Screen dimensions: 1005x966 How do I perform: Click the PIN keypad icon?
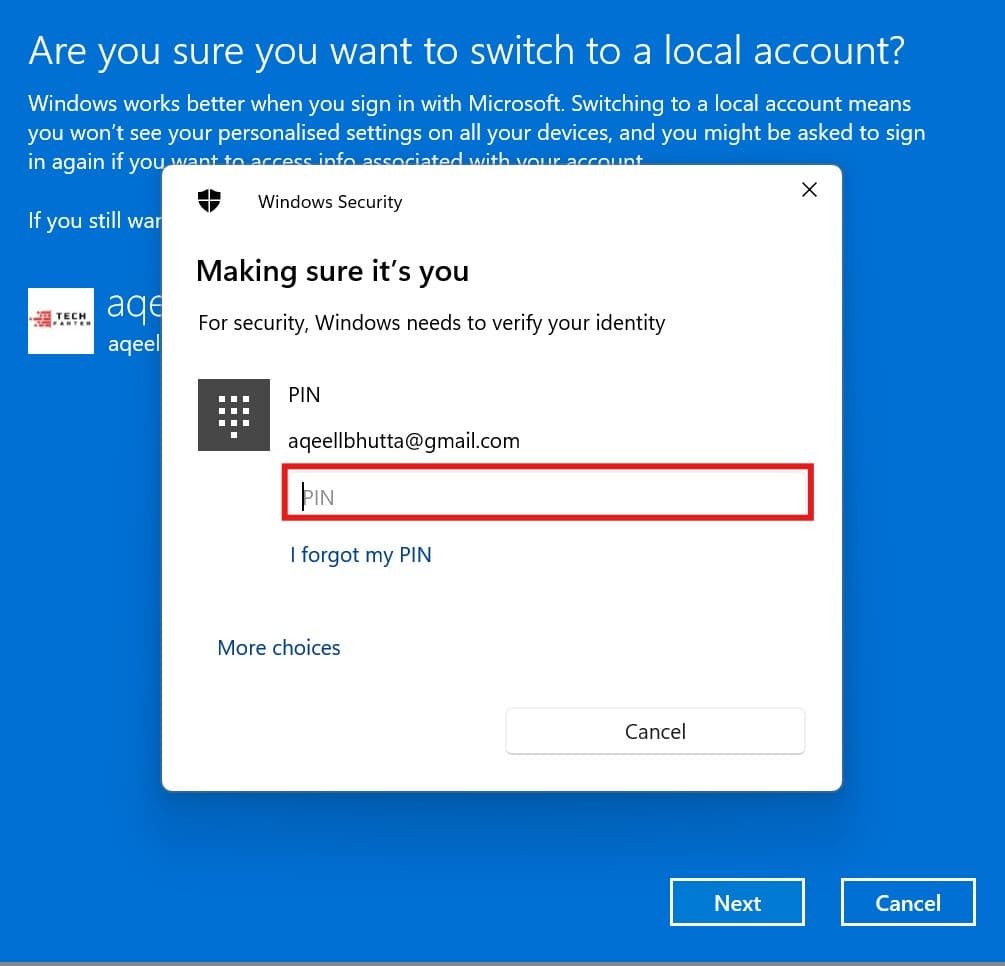pos(234,415)
